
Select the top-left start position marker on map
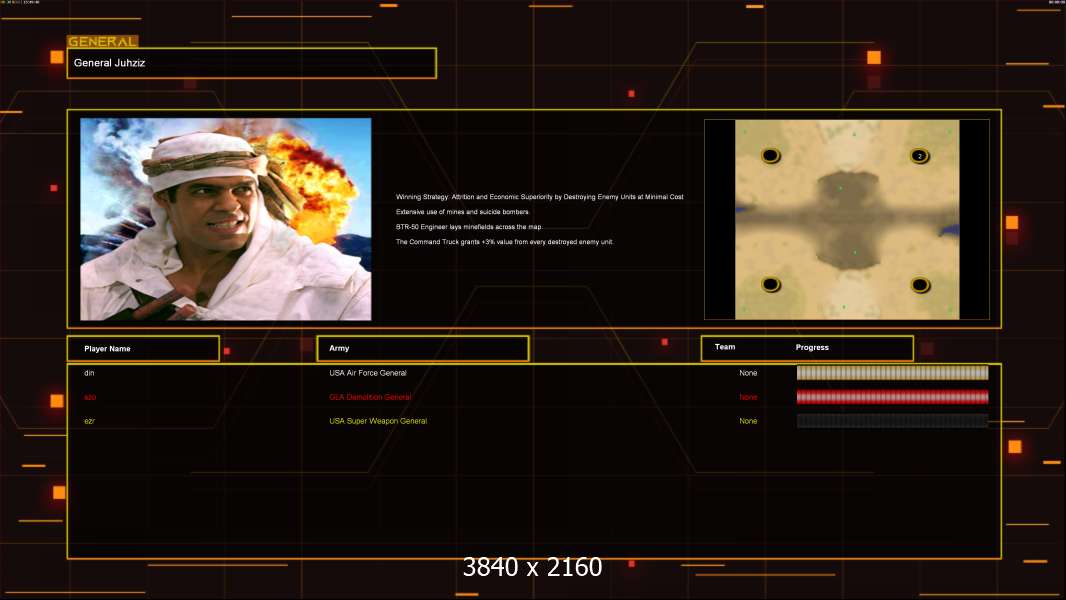pos(770,156)
